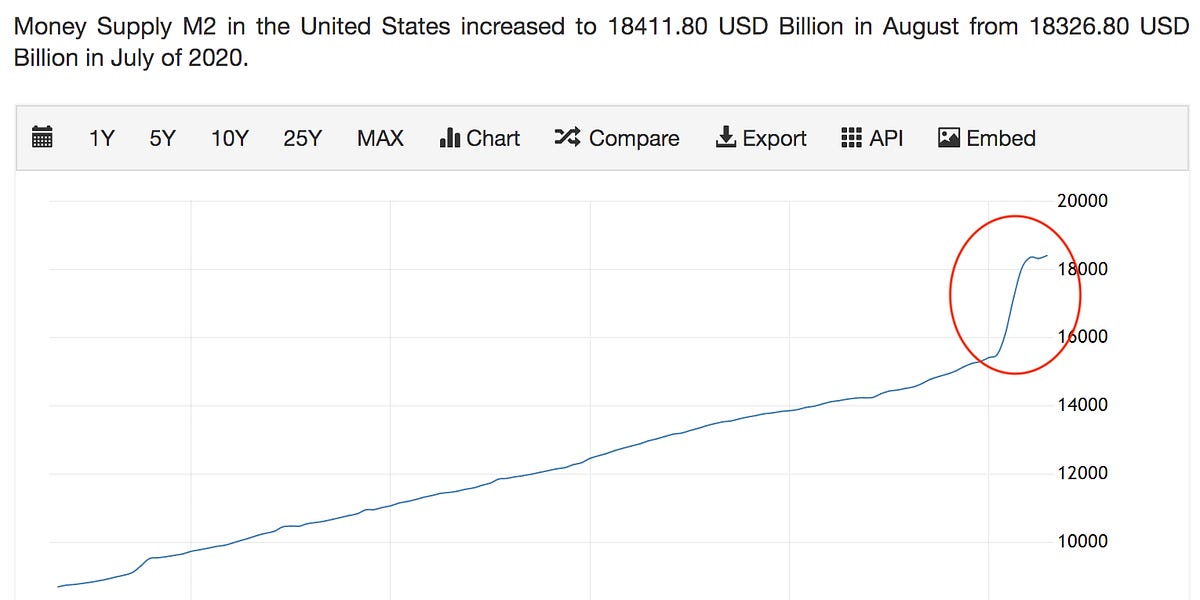Click the download arrow beside Export
The image size is (1200, 600).
[726, 138]
